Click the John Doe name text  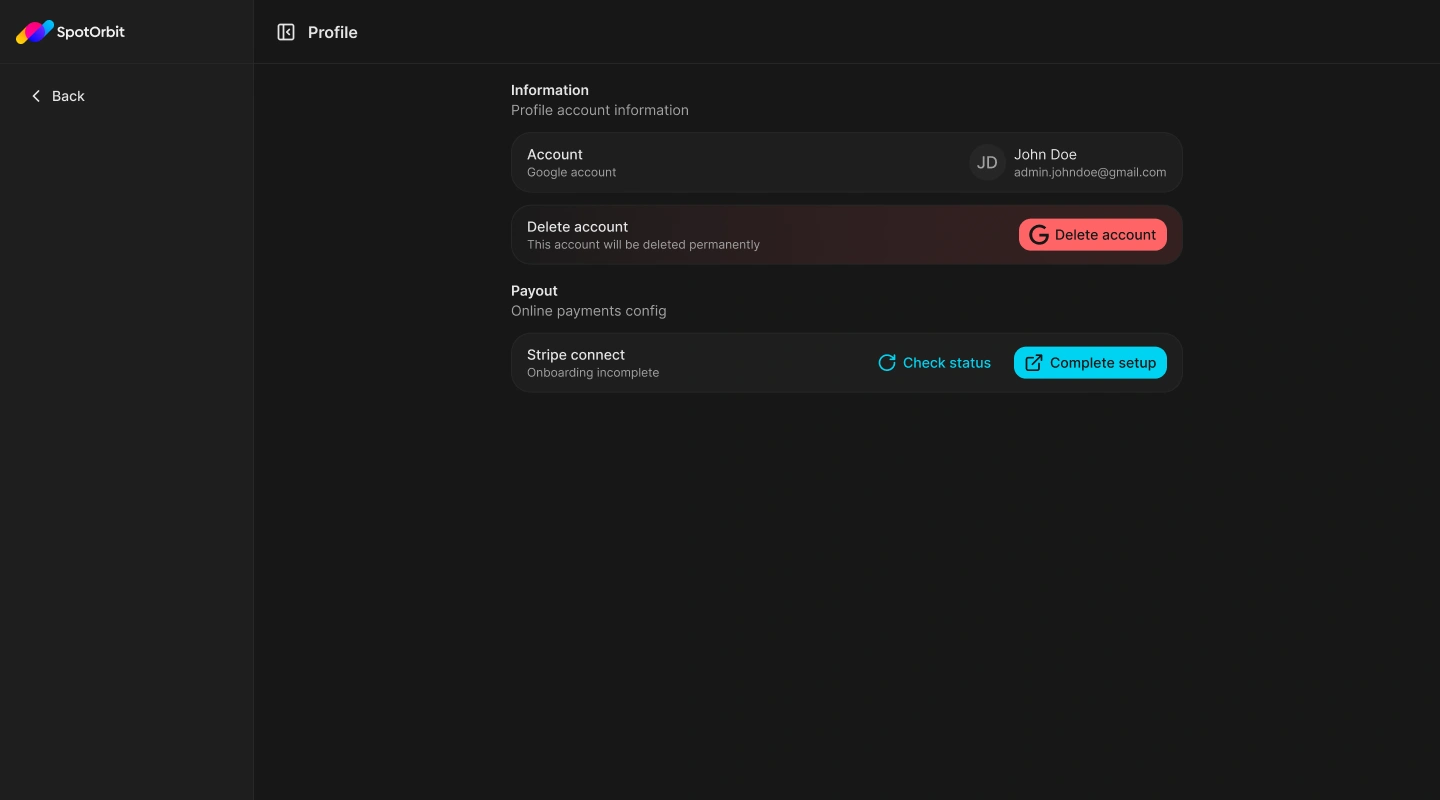tap(1045, 154)
